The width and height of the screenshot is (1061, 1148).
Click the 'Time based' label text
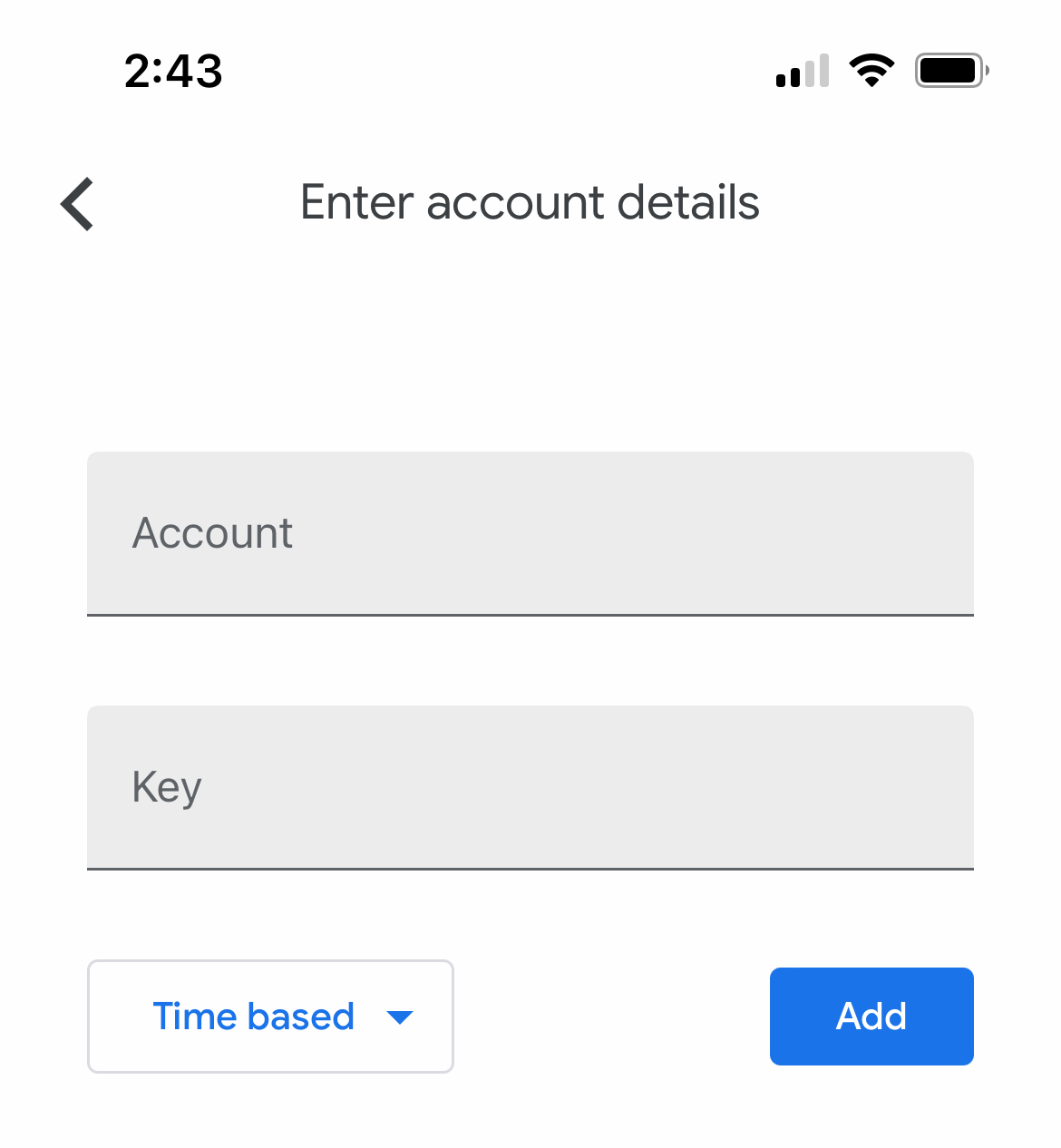coord(253,1017)
